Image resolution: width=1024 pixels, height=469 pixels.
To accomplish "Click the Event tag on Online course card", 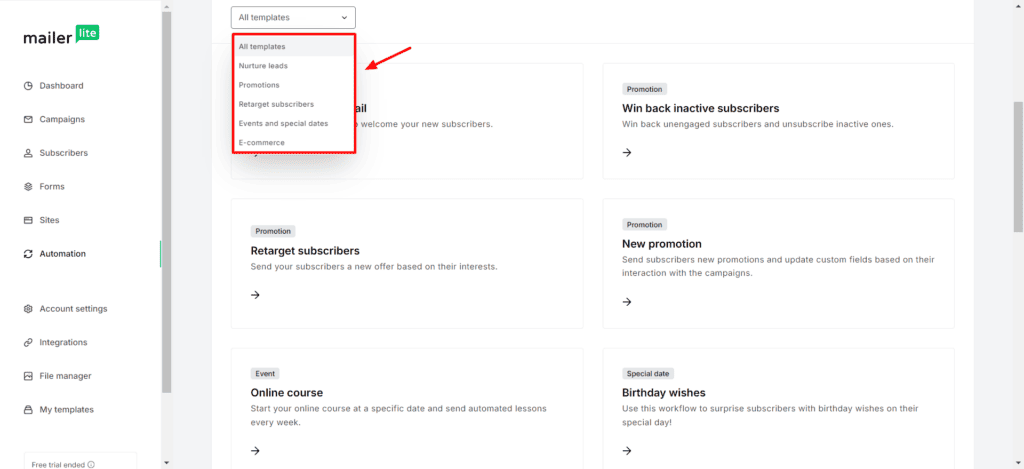I will click(x=264, y=374).
